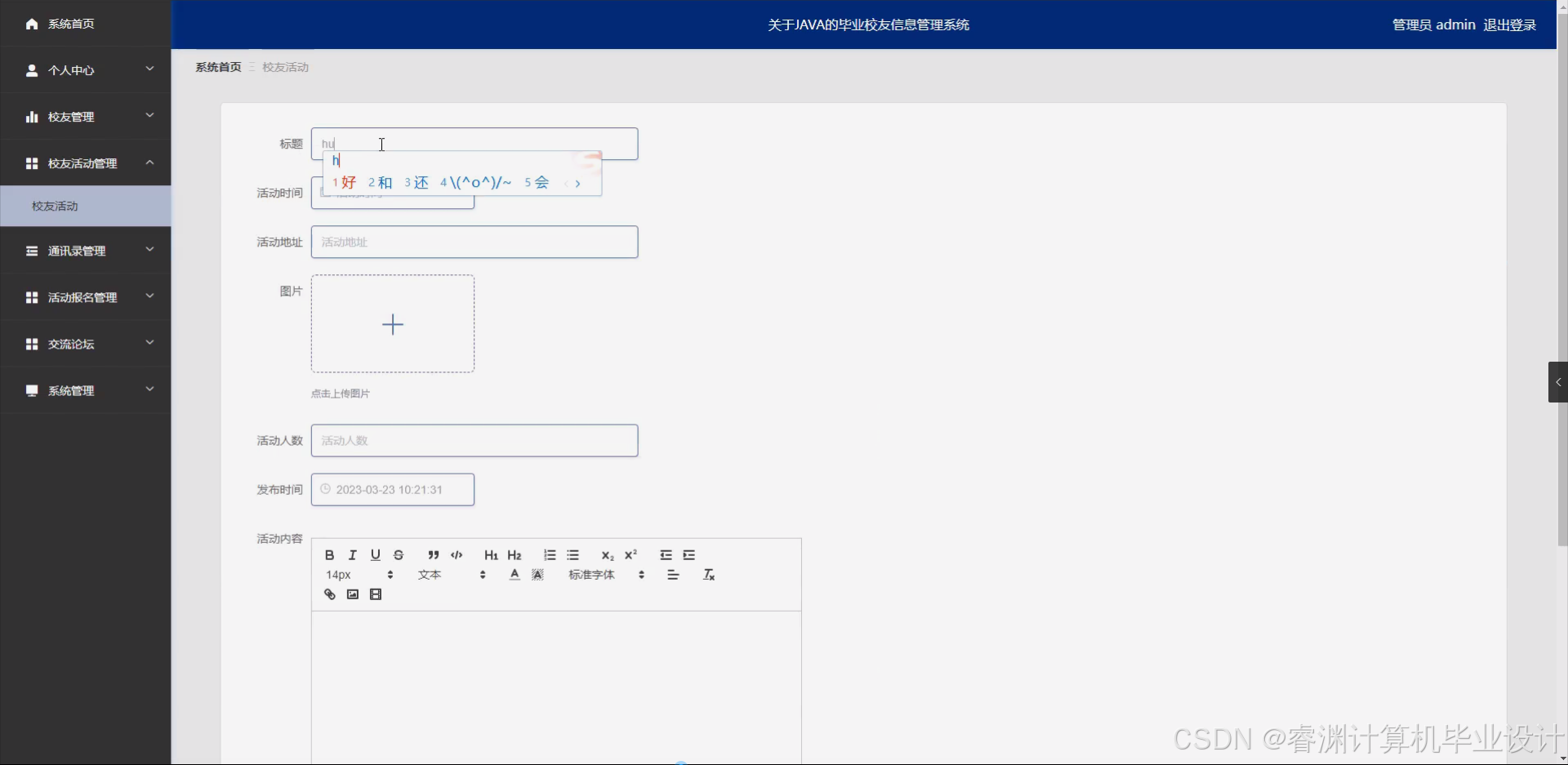Toggle strikethrough formatting in the editor
This screenshot has width=1568, height=765.
point(398,555)
